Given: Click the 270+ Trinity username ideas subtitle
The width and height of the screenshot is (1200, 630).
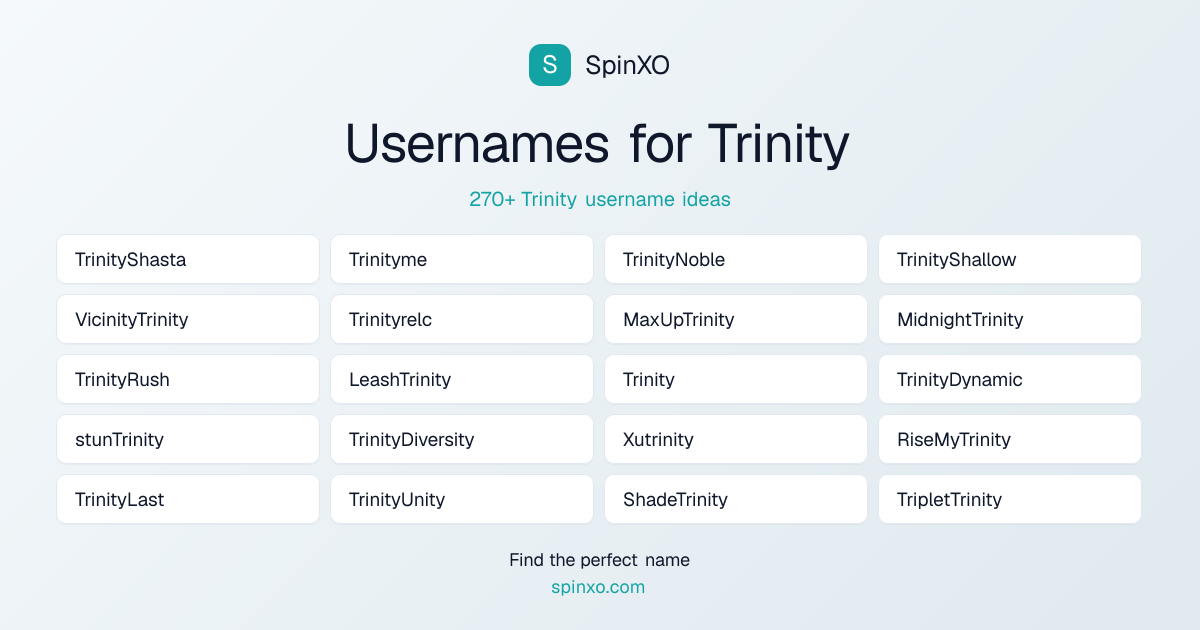Looking at the screenshot, I should coord(600,199).
